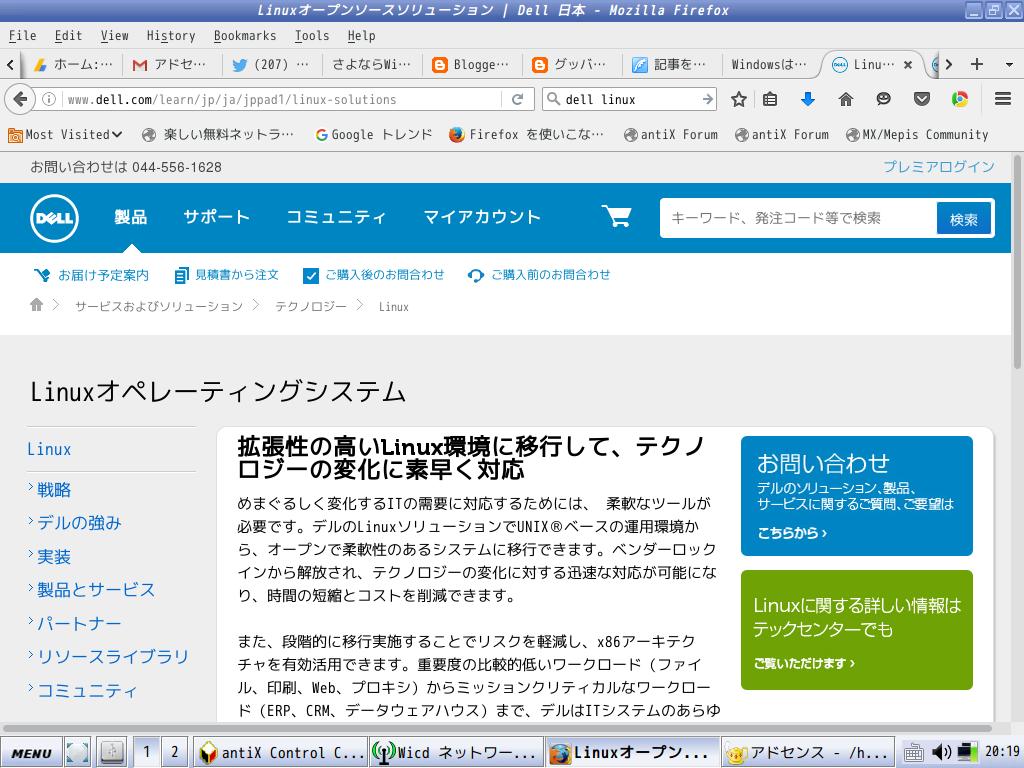Click the プレミアログイン link
1024x768 pixels.
[x=939, y=167]
